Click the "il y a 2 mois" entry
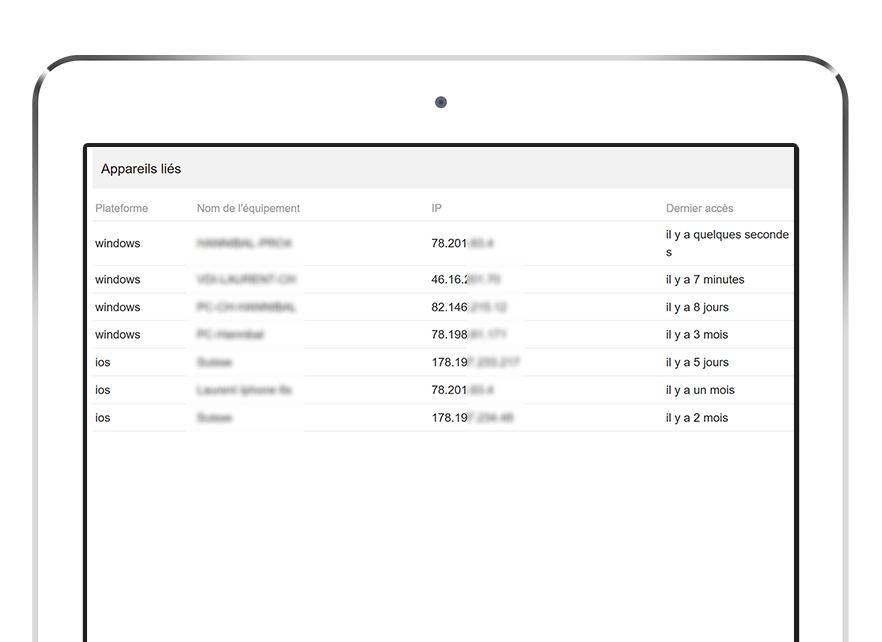882x642 pixels. pyautogui.click(x=697, y=418)
